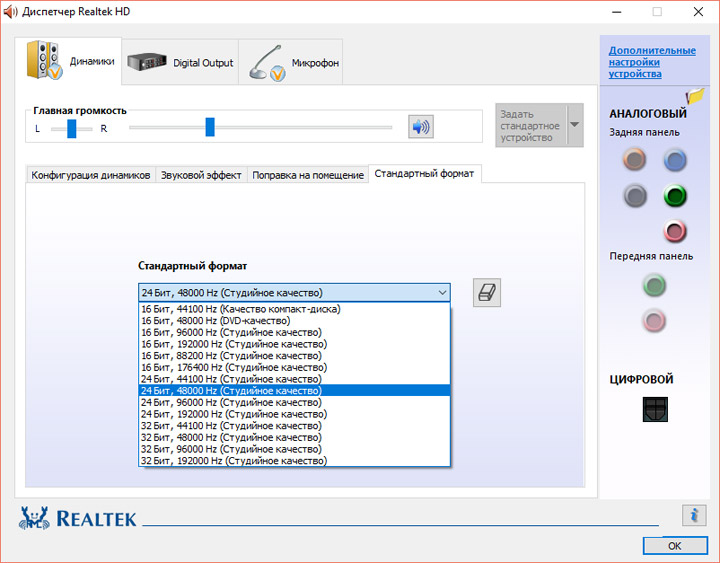Pick 32 Бит, 44100 Hz option
720x563 pixels.
click(294, 426)
